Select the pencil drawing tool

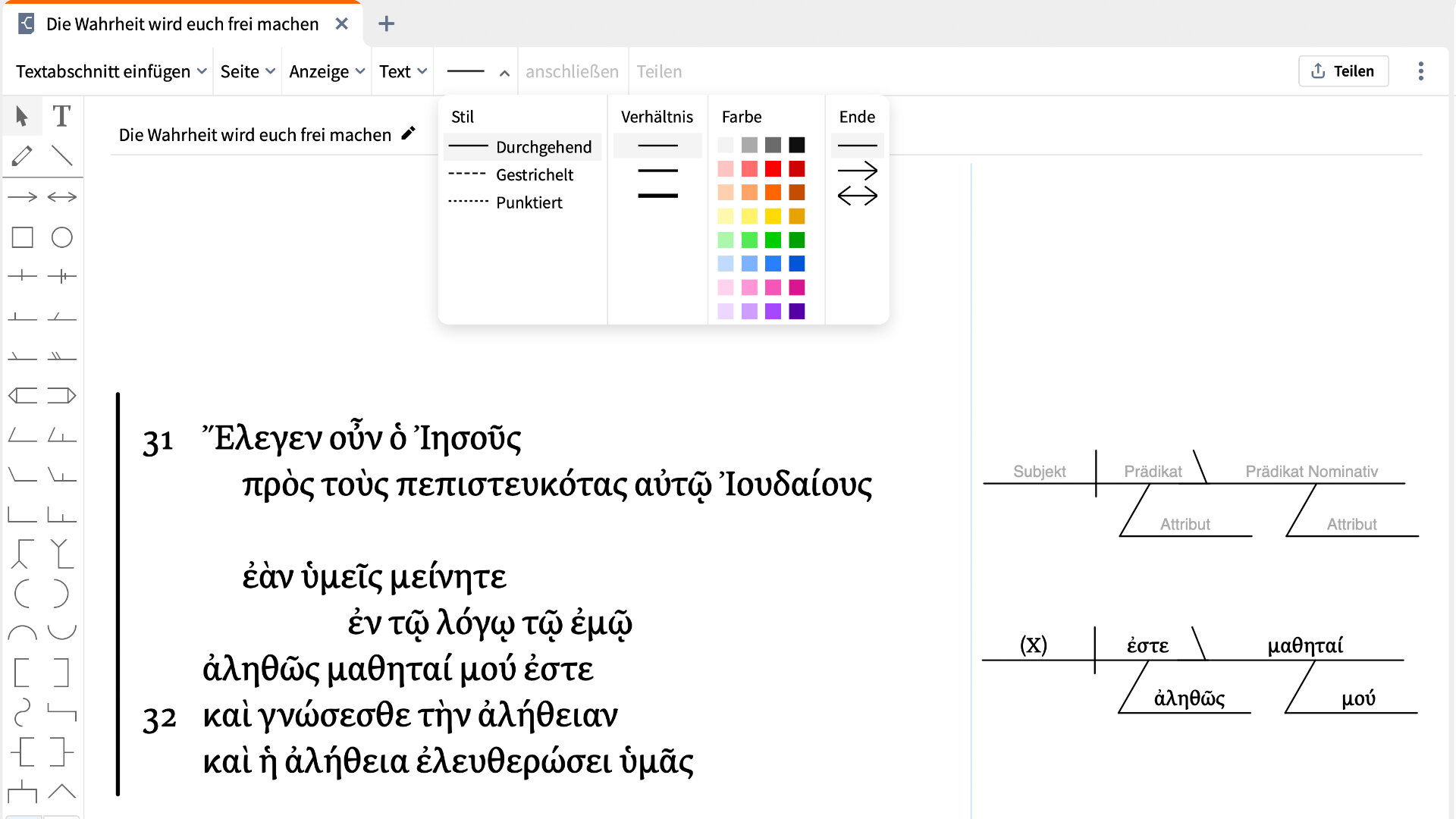click(22, 156)
